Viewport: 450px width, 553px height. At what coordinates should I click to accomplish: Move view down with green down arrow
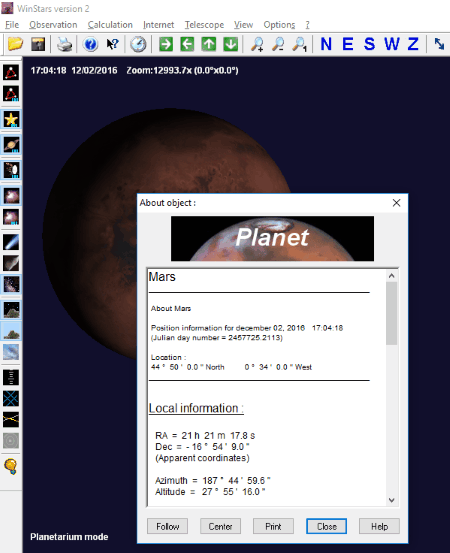231,44
